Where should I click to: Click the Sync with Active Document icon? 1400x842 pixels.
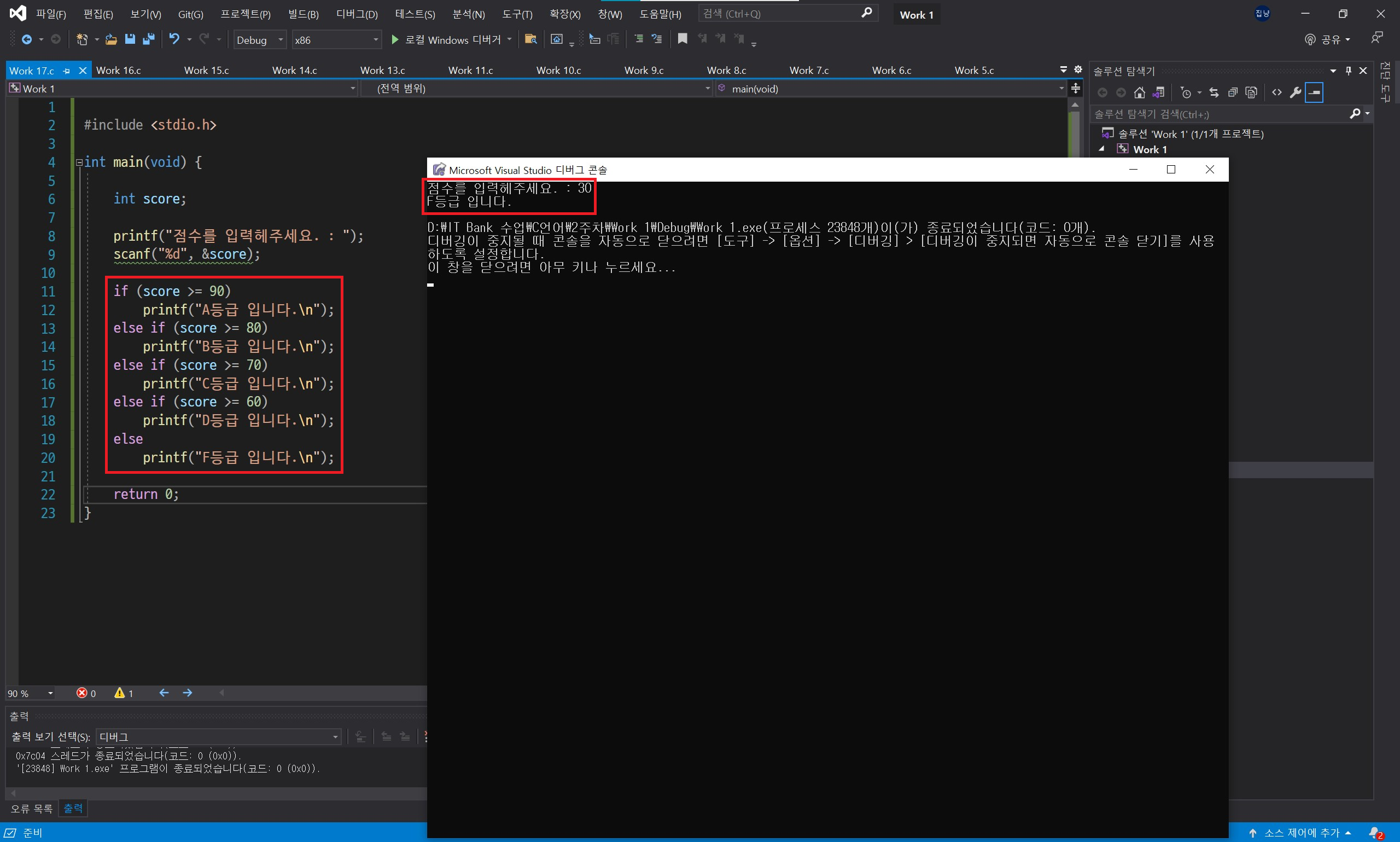point(1214,92)
